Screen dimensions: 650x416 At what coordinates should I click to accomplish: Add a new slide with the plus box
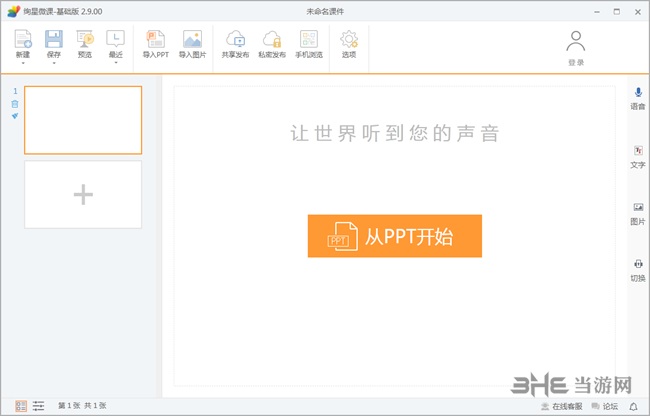pos(83,195)
